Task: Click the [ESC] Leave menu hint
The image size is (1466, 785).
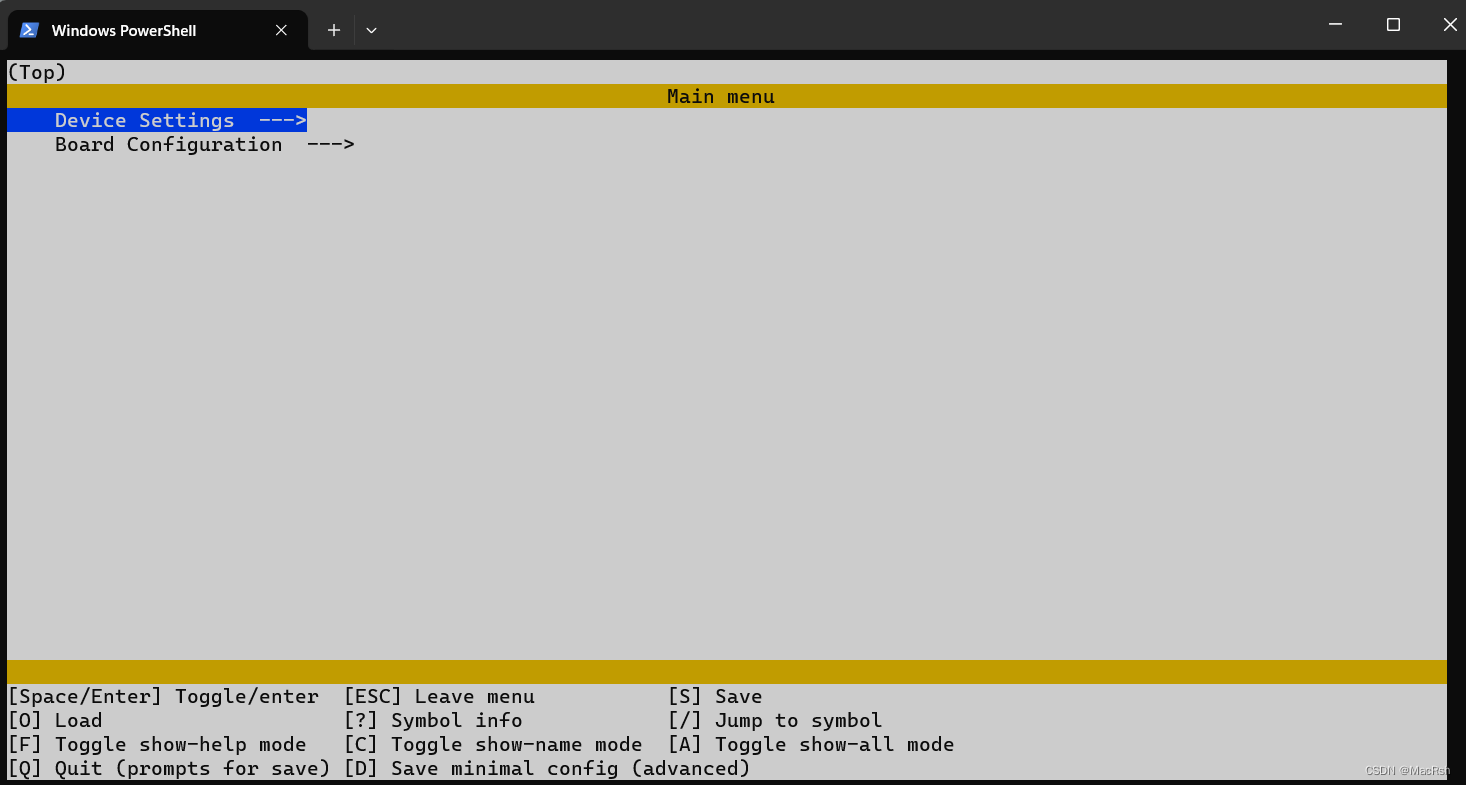Action: pos(439,696)
